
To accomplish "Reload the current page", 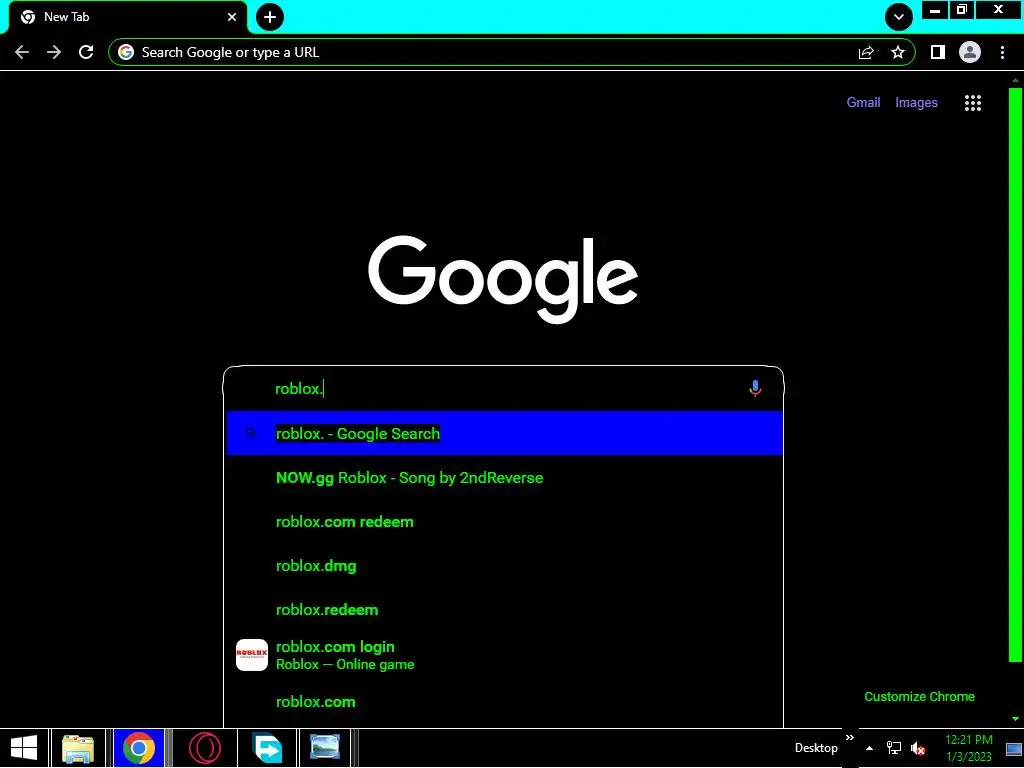I will (86, 52).
